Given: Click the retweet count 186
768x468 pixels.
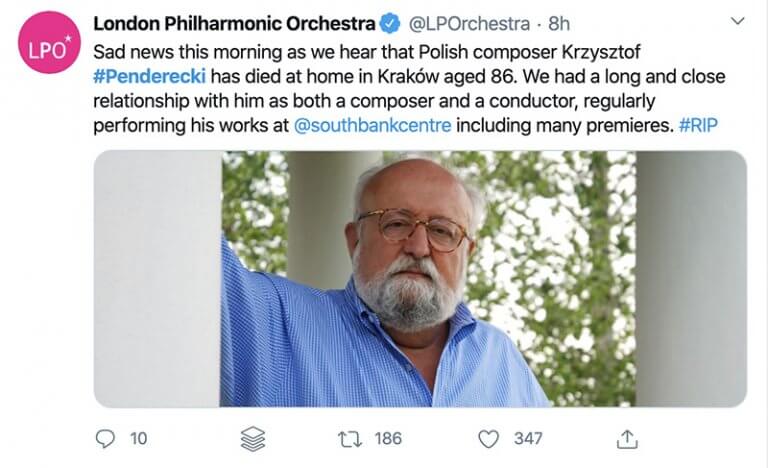Looking at the screenshot, I should pos(387,438).
